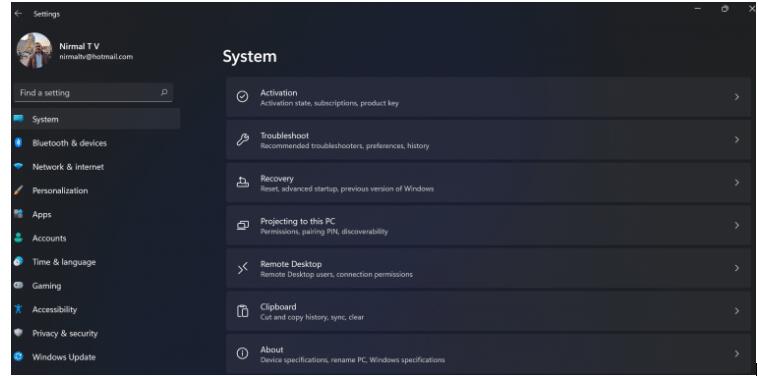Expand the Activation row chevron
The image size is (758, 376).
(737, 97)
